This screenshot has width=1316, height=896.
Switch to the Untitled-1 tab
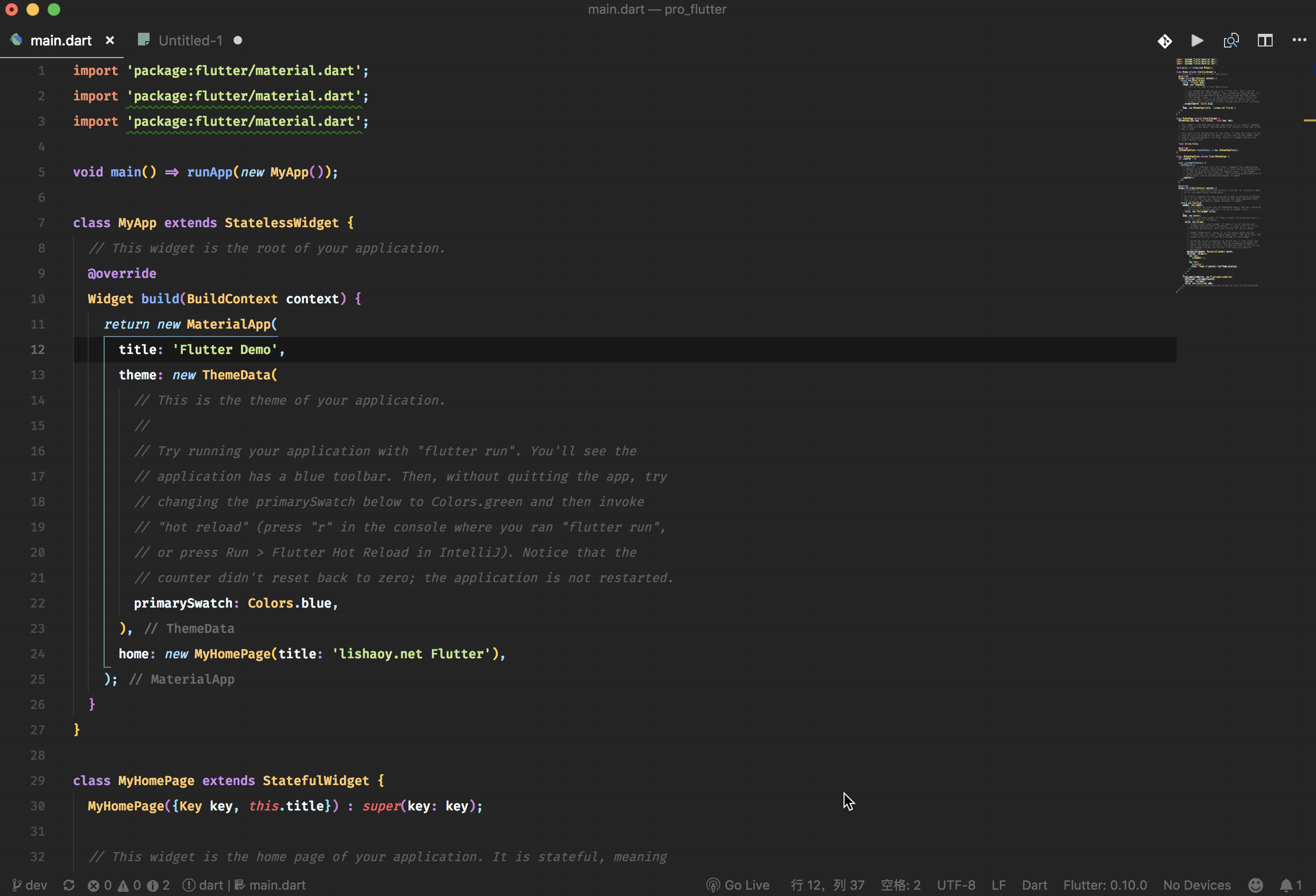point(190,41)
